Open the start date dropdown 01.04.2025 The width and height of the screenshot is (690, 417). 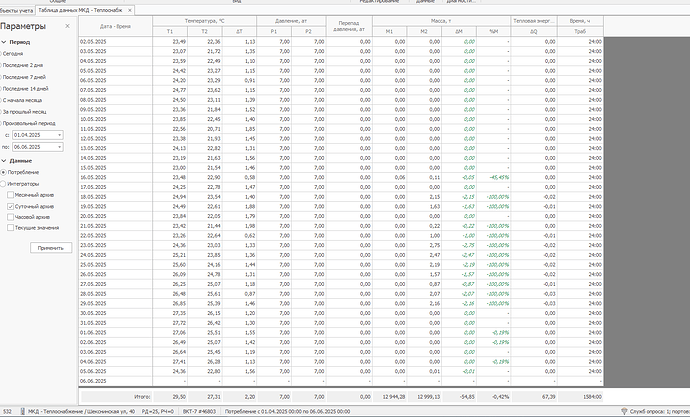pyautogui.click(x=60, y=135)
